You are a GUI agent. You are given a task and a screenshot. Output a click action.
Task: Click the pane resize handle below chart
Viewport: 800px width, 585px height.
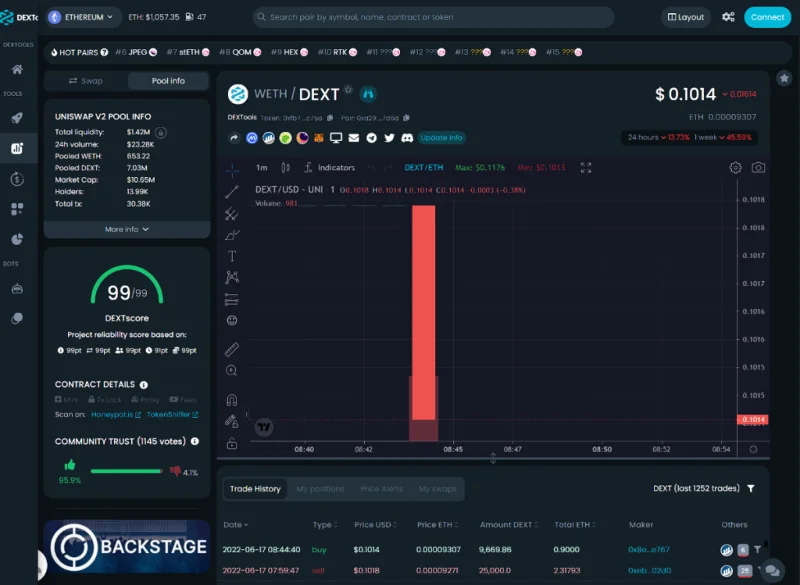pyautogui.click(x=493, y=458)
